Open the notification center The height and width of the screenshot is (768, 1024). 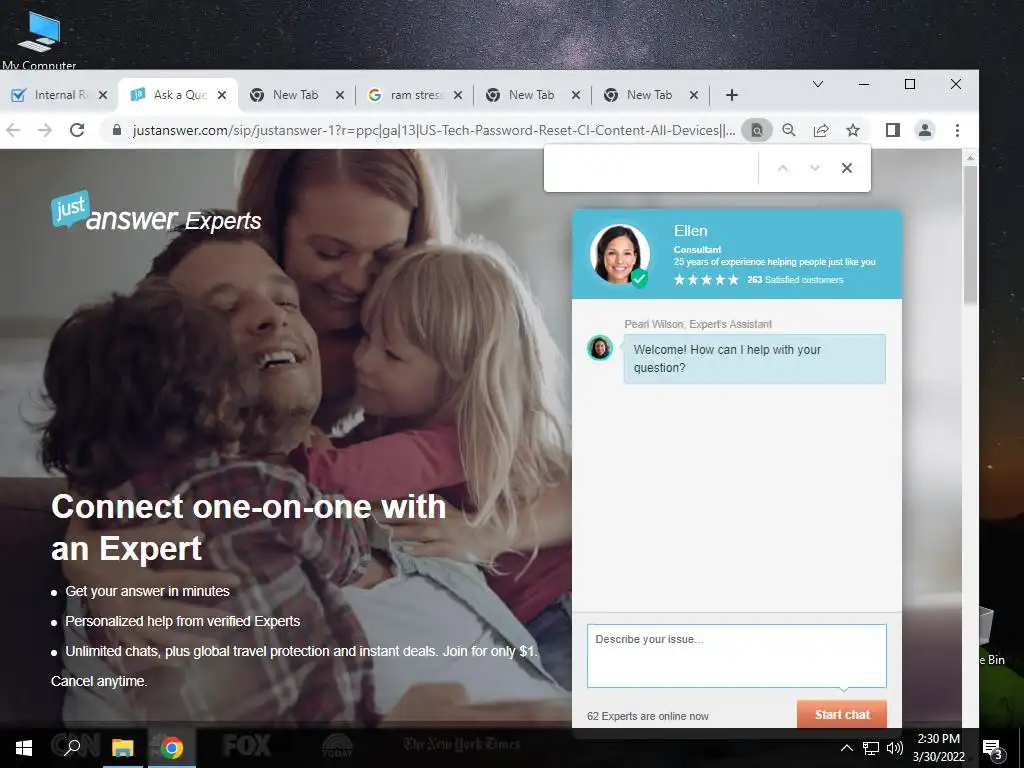(x=993, y=749)
